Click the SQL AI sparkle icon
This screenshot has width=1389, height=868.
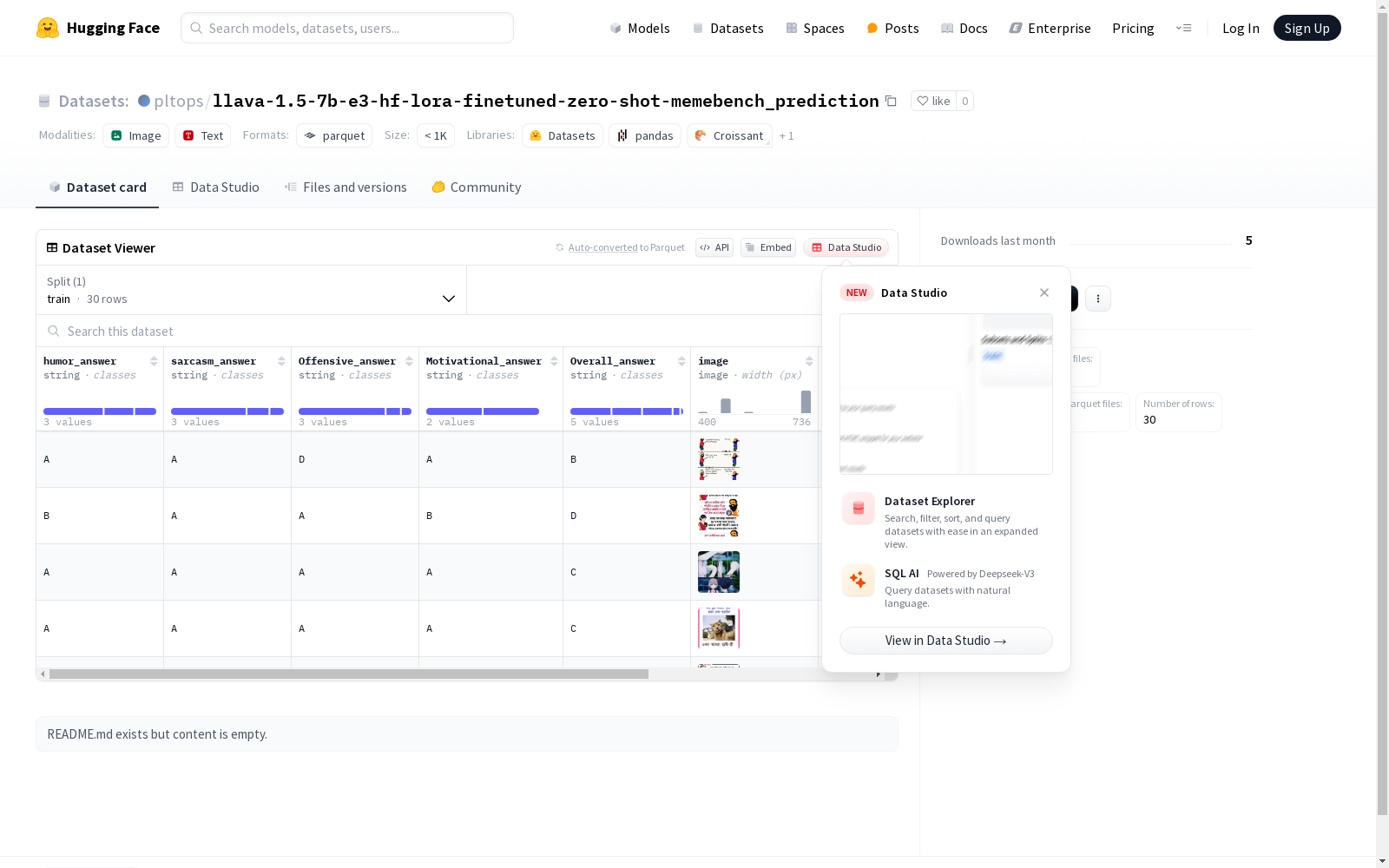point(859,581)
